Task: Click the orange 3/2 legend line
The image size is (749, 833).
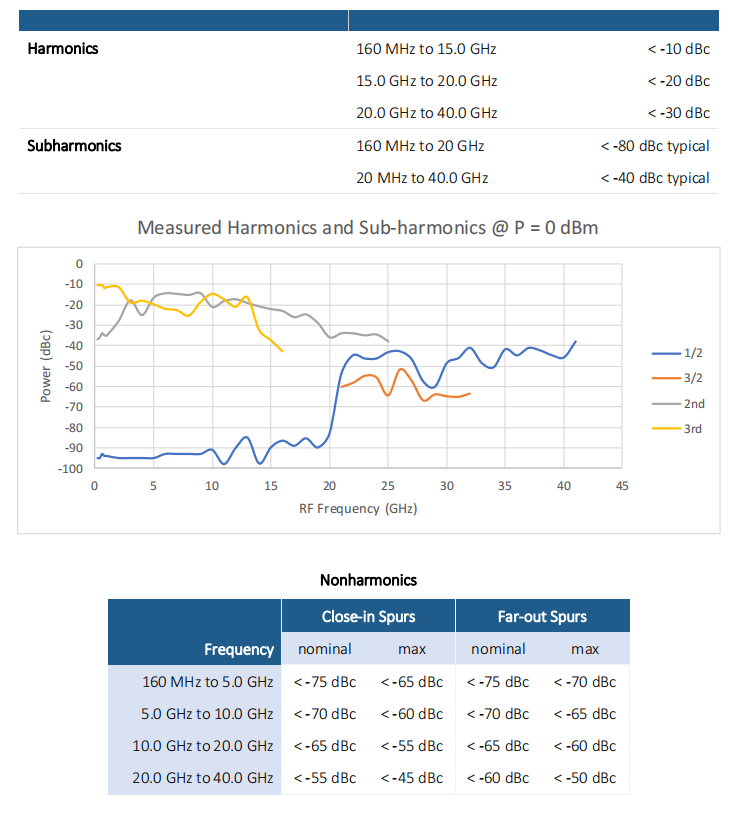Action: click(666, 378)
